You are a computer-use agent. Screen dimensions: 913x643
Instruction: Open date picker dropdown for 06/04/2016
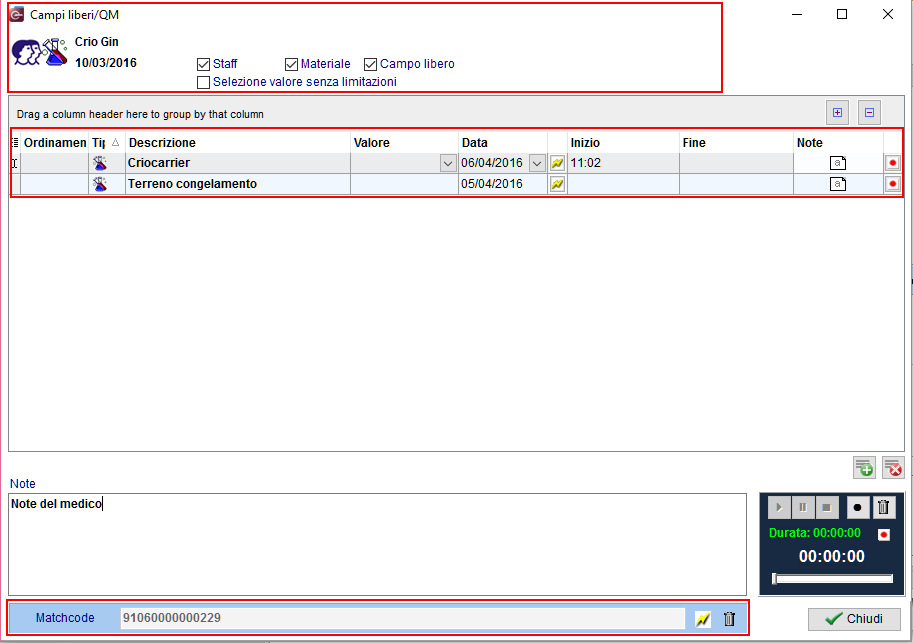pyautogui.click(x=537, y=164)
